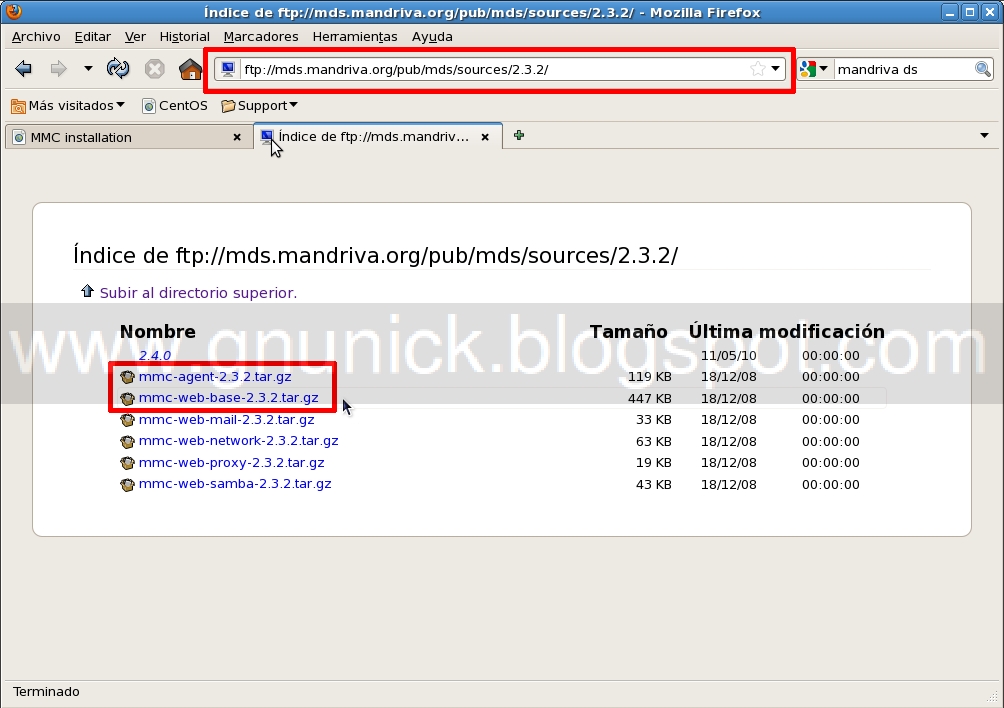Open the address bar history dropdown

tap(775, 69)
